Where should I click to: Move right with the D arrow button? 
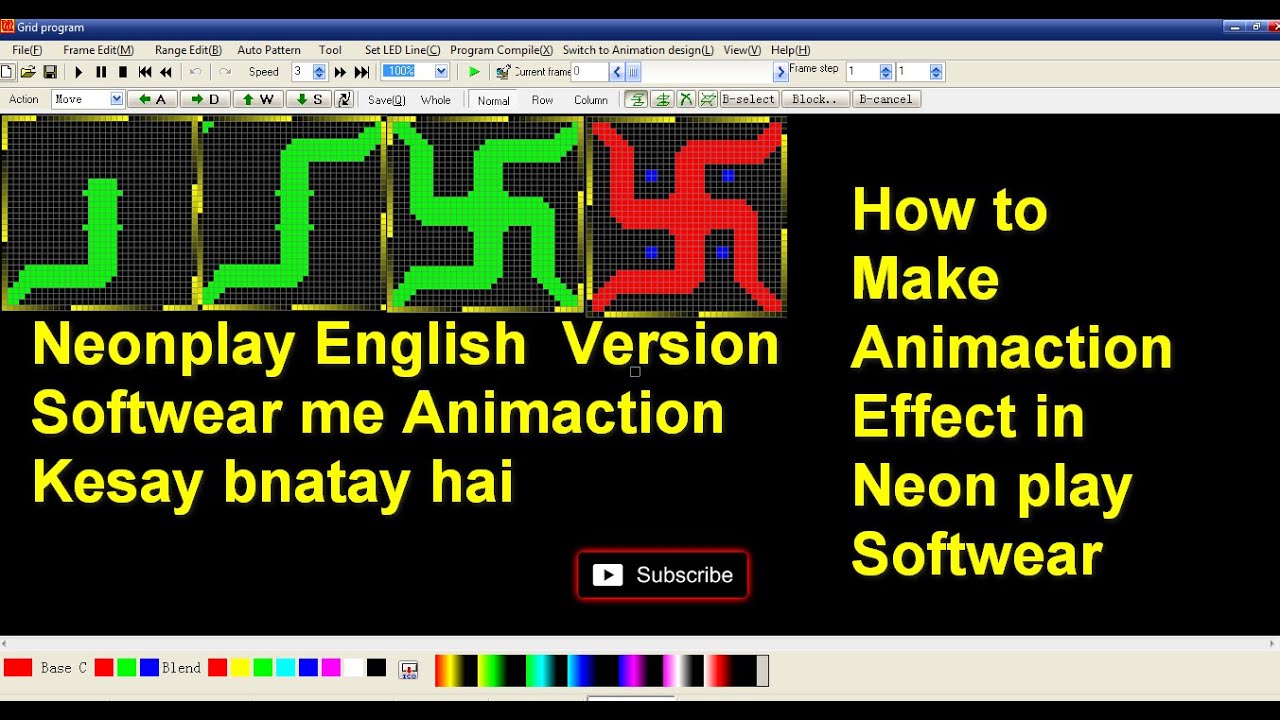point(205,99)
